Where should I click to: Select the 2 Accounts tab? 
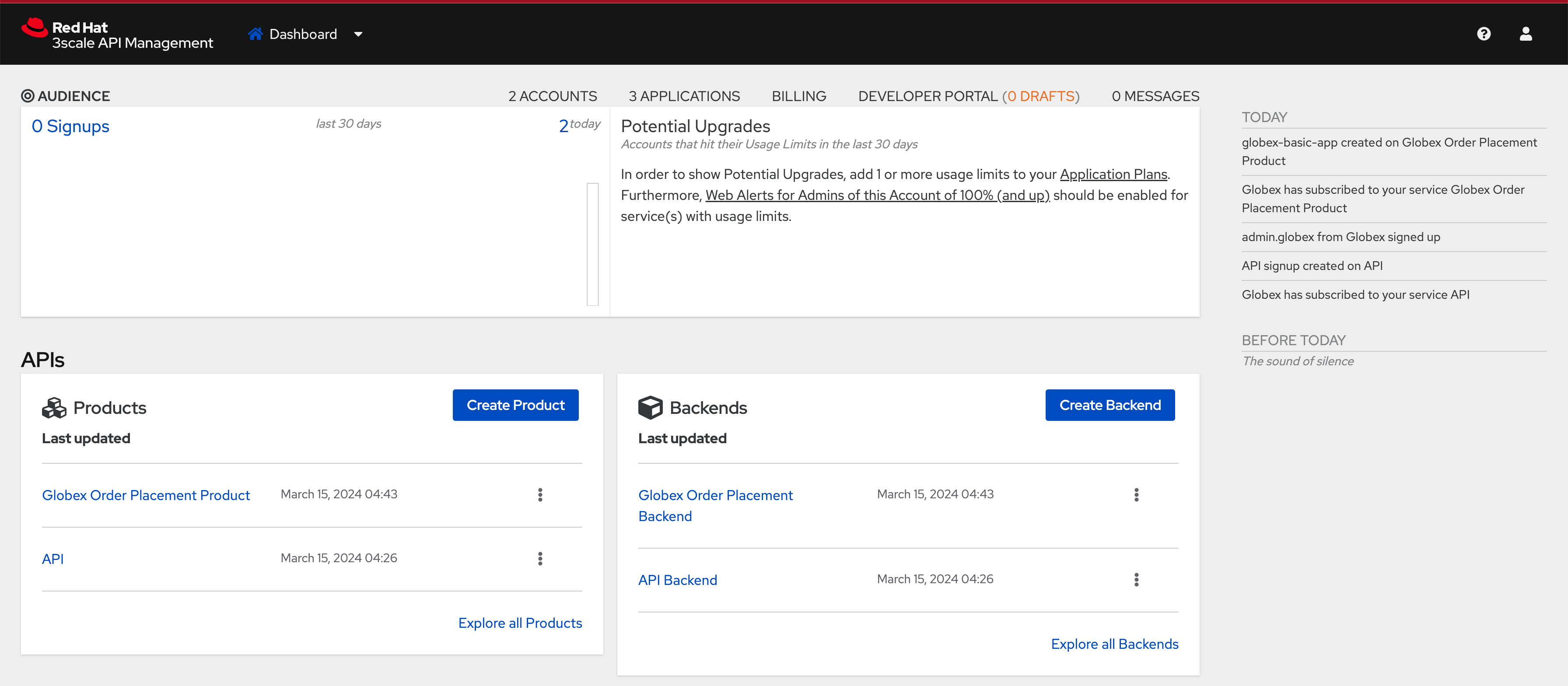coord(553,95)
